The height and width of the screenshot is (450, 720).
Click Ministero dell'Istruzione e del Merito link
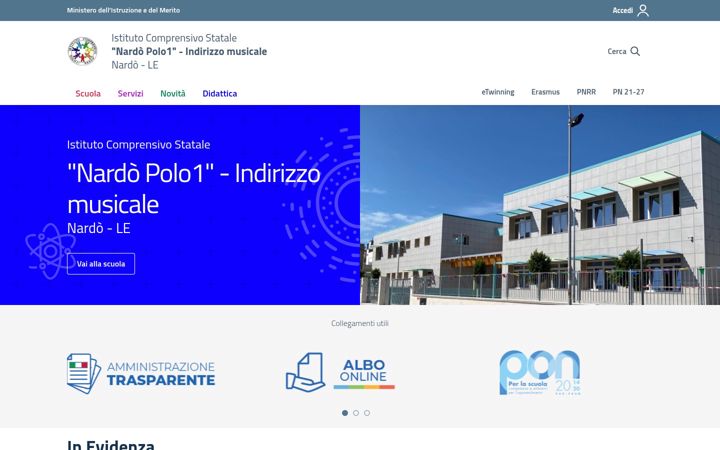[x=123, y=10]
